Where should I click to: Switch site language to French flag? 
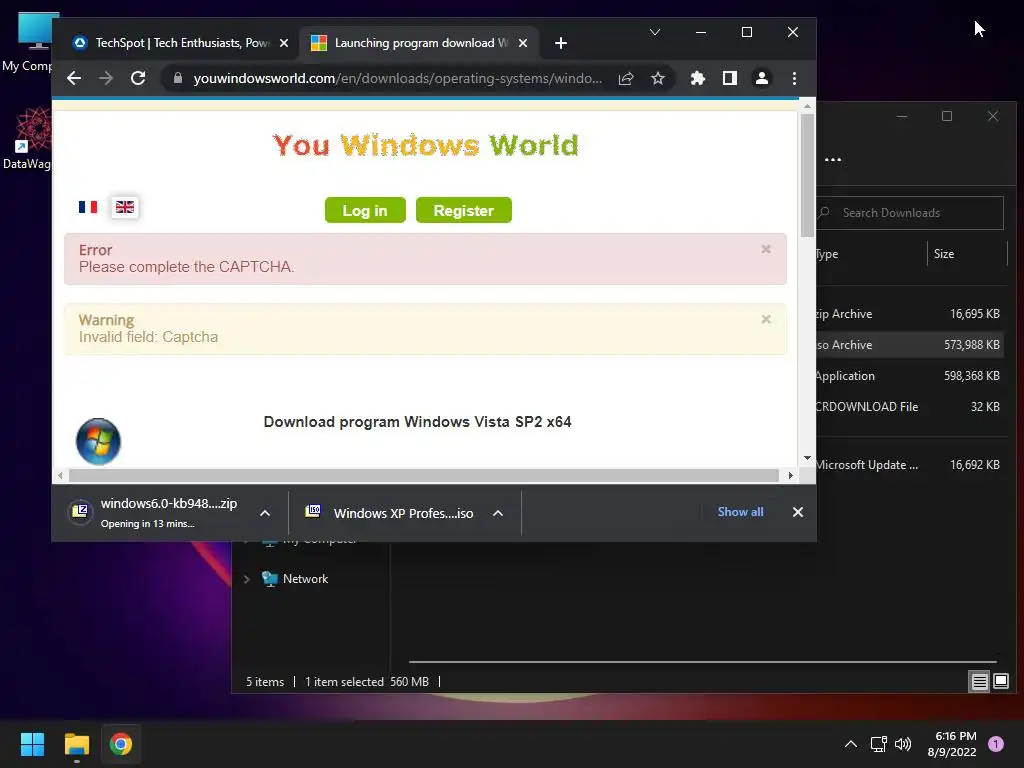(x=88, y=207)
